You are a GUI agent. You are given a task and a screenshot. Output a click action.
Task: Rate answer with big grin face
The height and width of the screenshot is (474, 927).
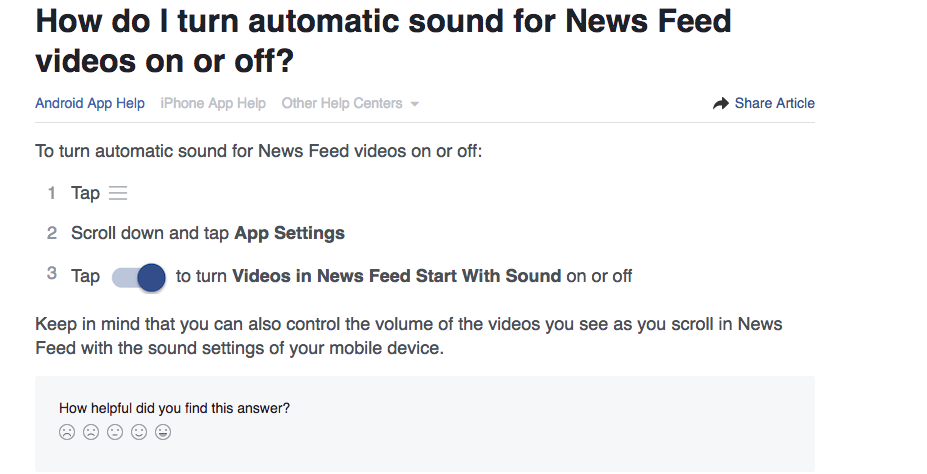point(163,432)
